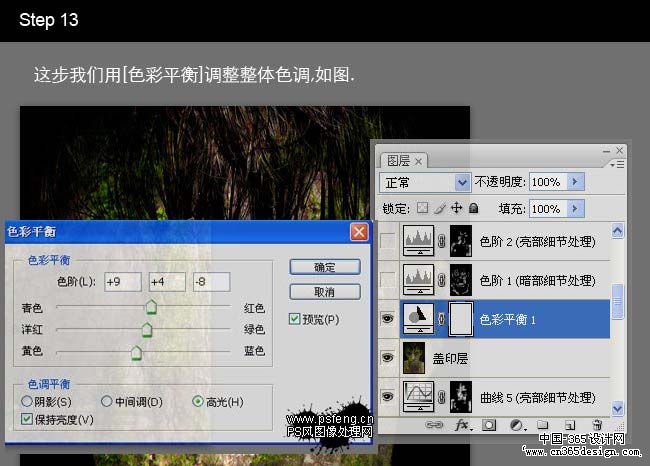Screen dimensions: 650x466
Task: Click the new layer icon at the bottom of the Layers panel
Action: click(x=570, y=425)
